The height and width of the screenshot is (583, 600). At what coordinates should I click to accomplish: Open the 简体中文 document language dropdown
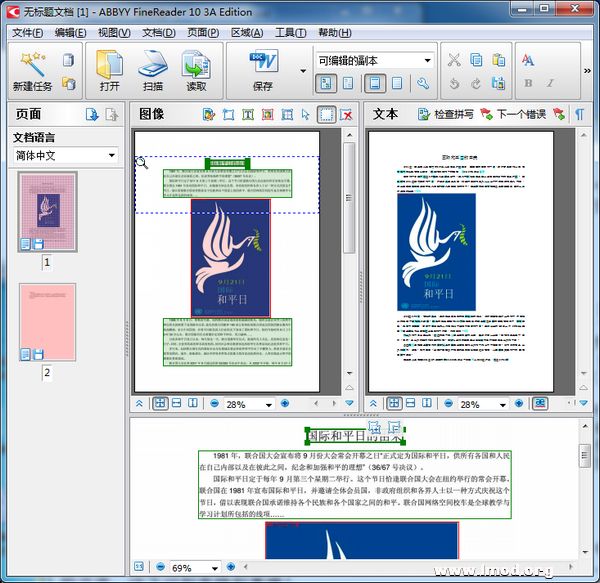point(65,156)
